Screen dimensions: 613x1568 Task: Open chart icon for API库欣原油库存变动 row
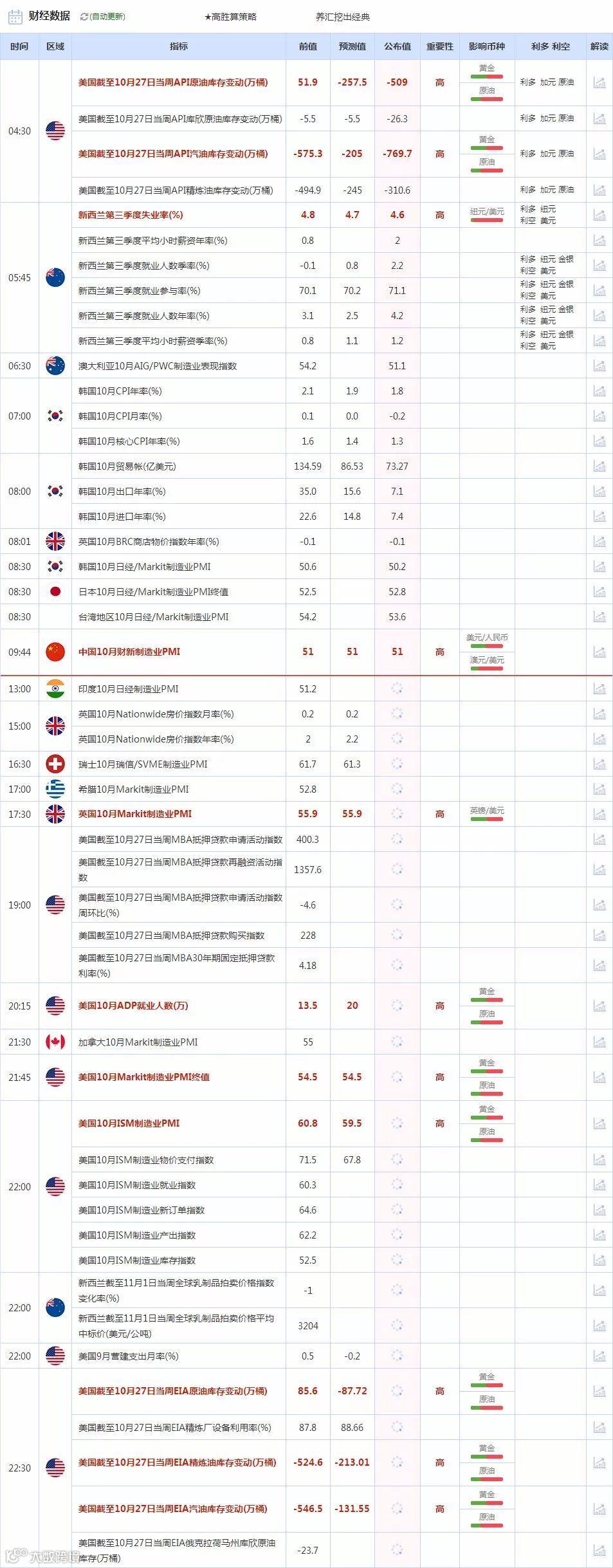click(599, 118)
